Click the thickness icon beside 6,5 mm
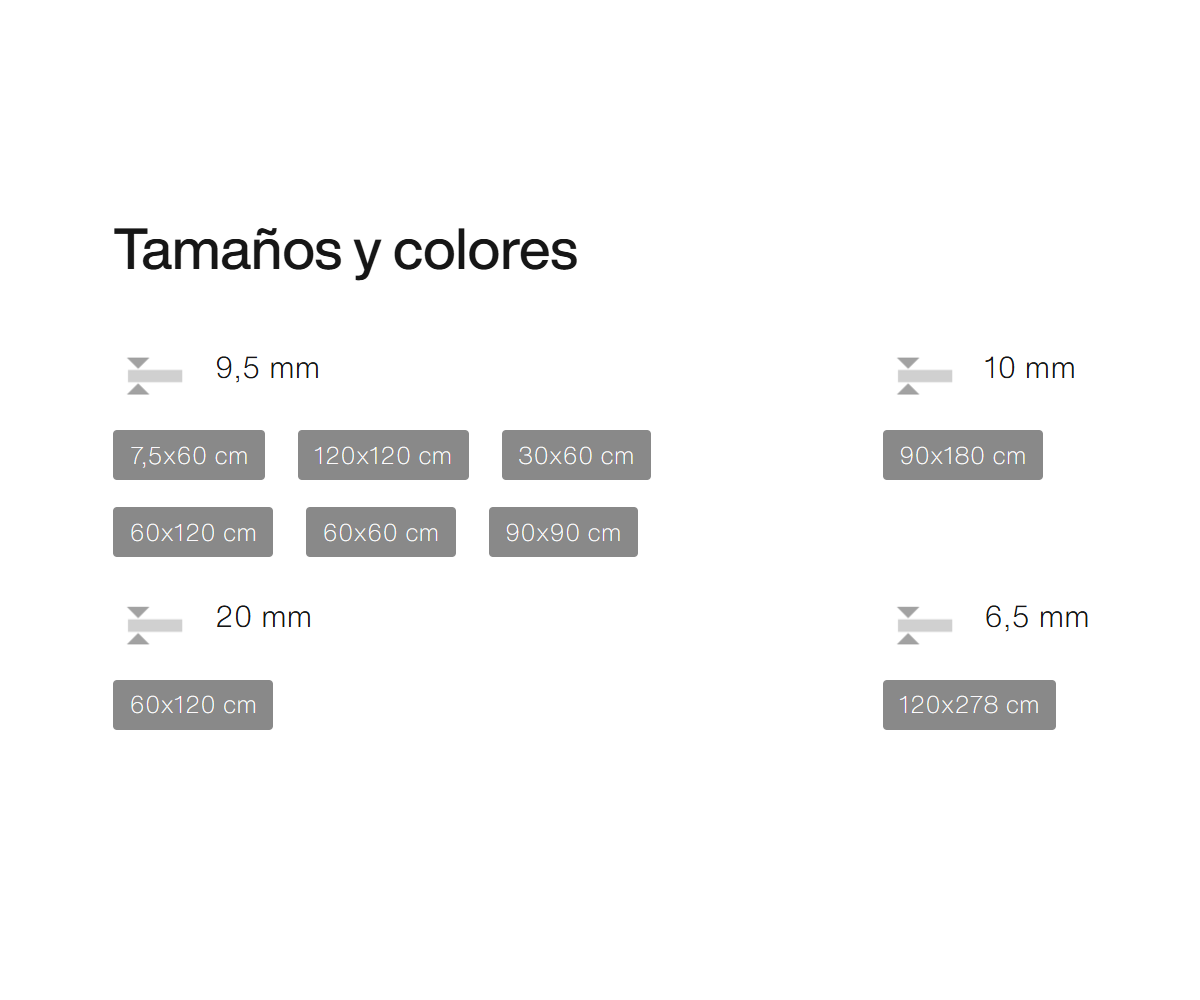1200x1000 pixels. pyautogui.click(x=925, y=625)
